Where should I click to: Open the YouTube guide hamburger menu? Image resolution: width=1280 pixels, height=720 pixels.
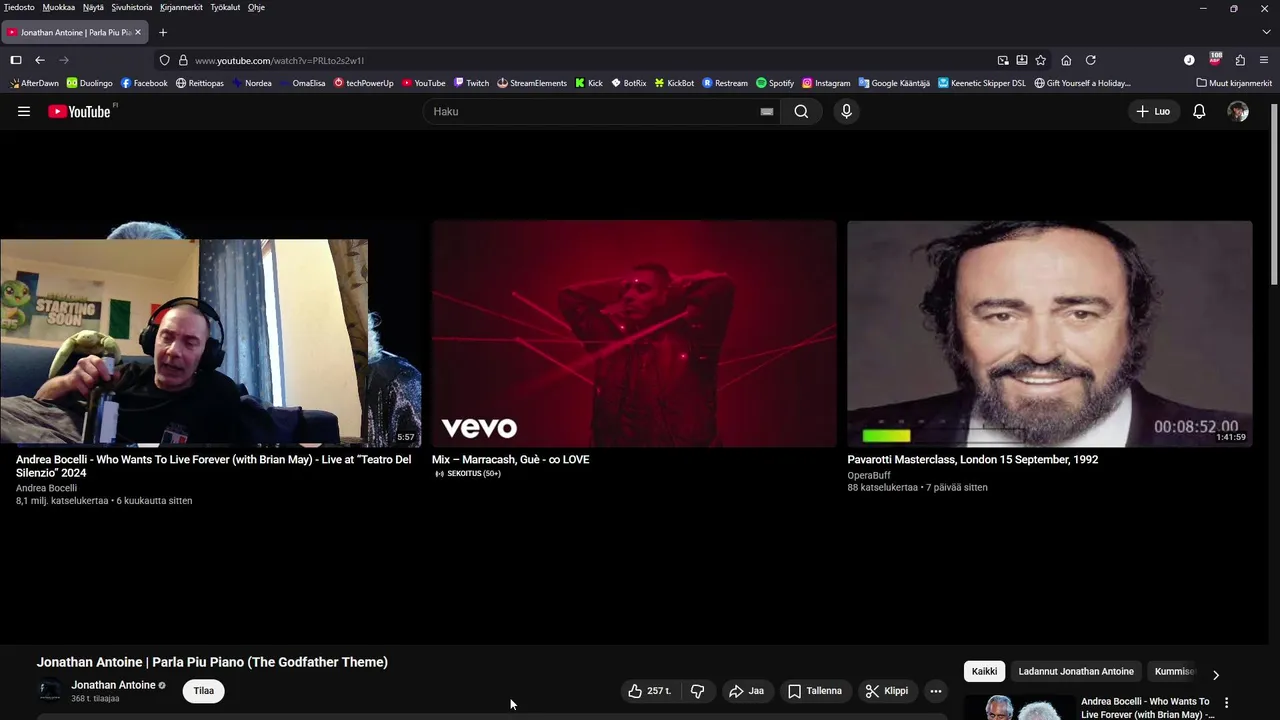24,111
